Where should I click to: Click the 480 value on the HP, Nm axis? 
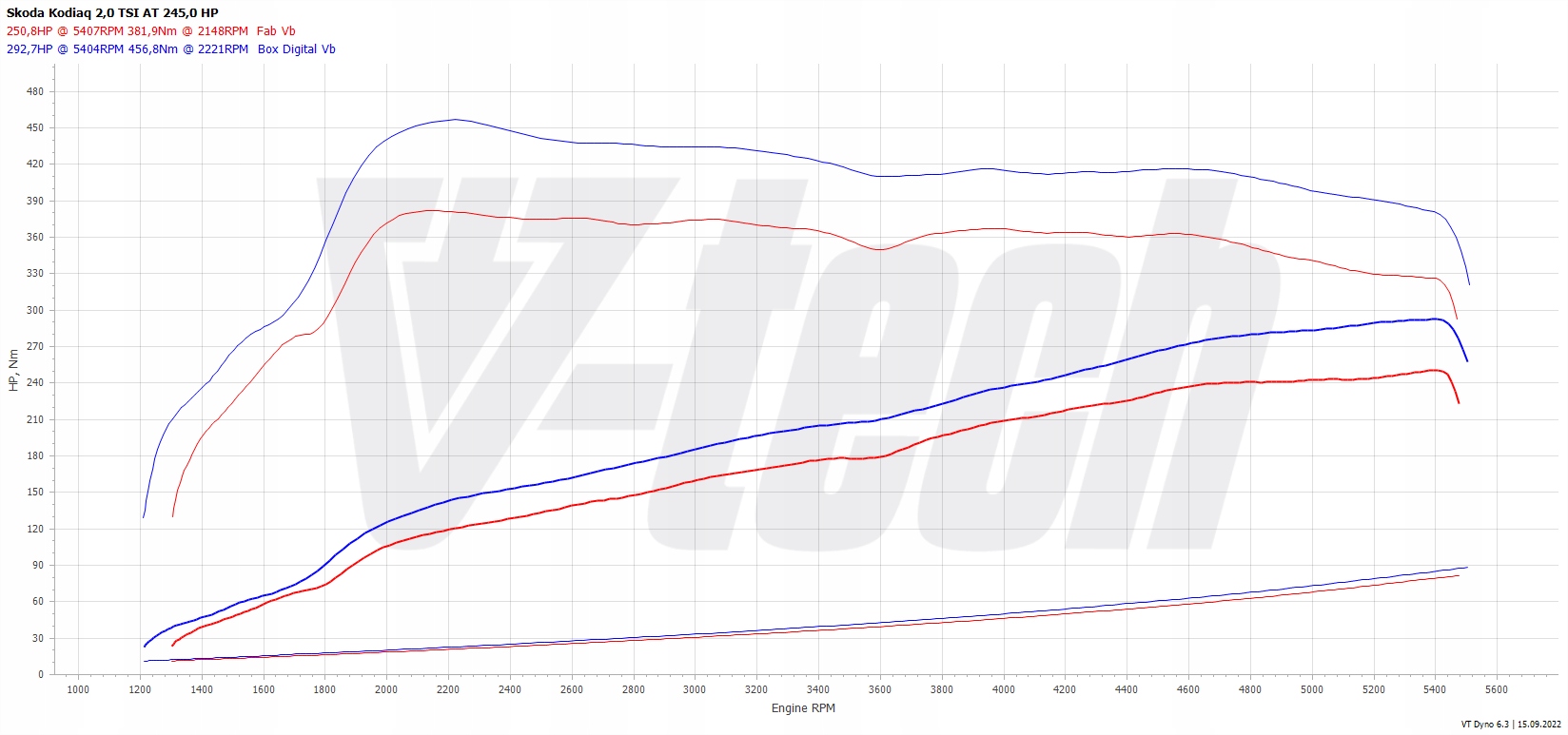pyautogui.click(x=35, y=91)
